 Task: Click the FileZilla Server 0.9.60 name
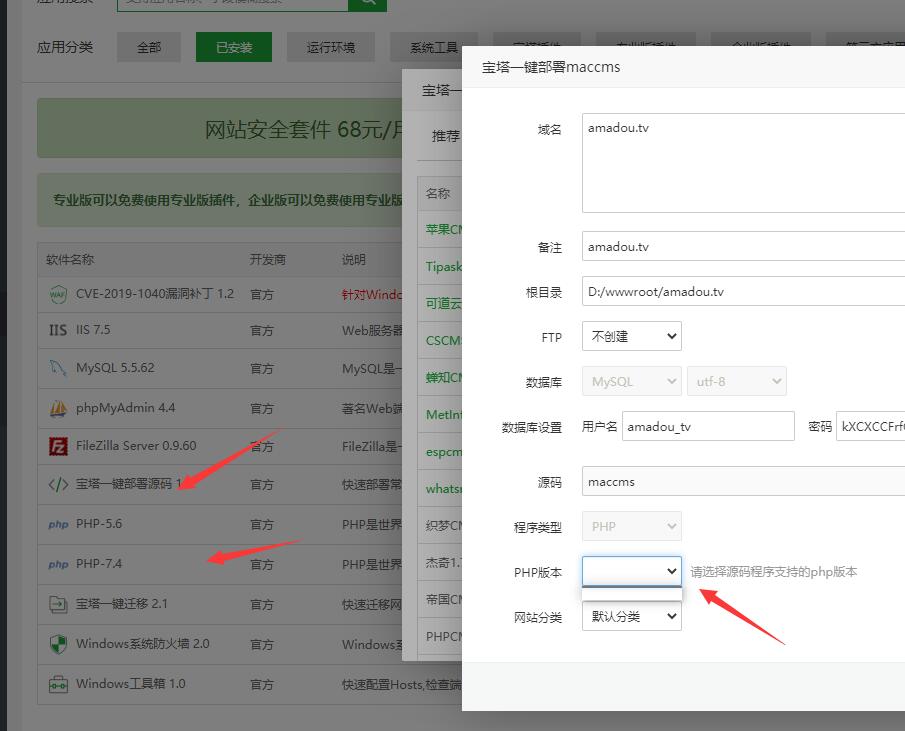[136, 445]
